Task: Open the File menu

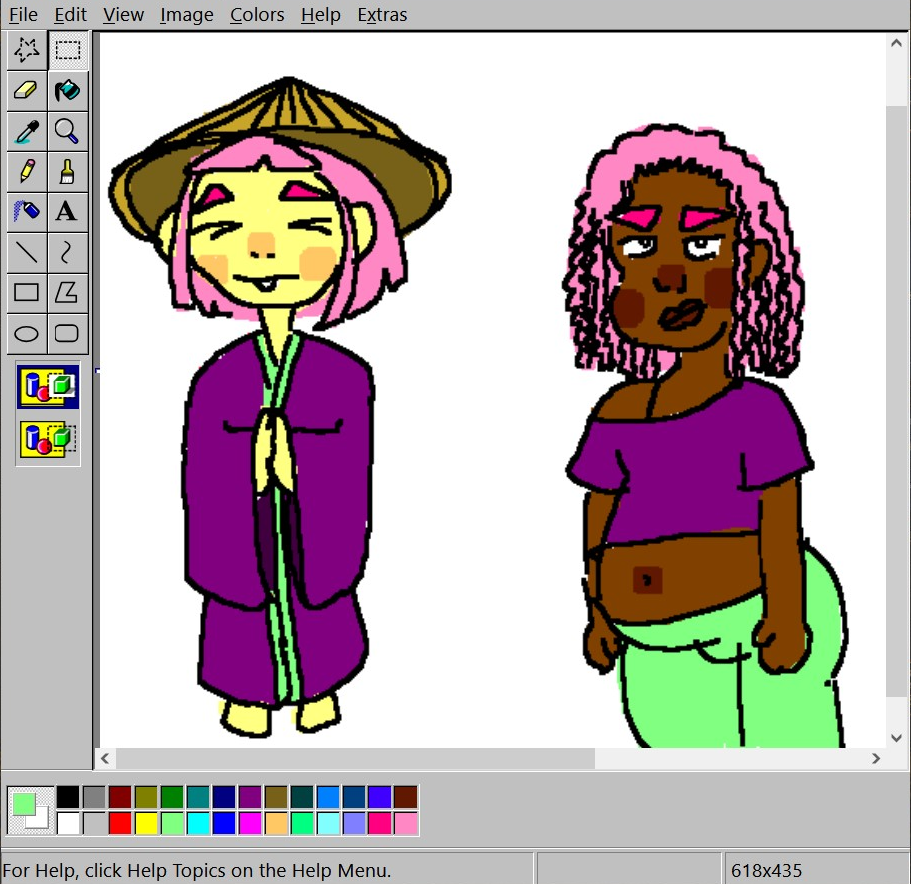Action: tap(23, 15)
